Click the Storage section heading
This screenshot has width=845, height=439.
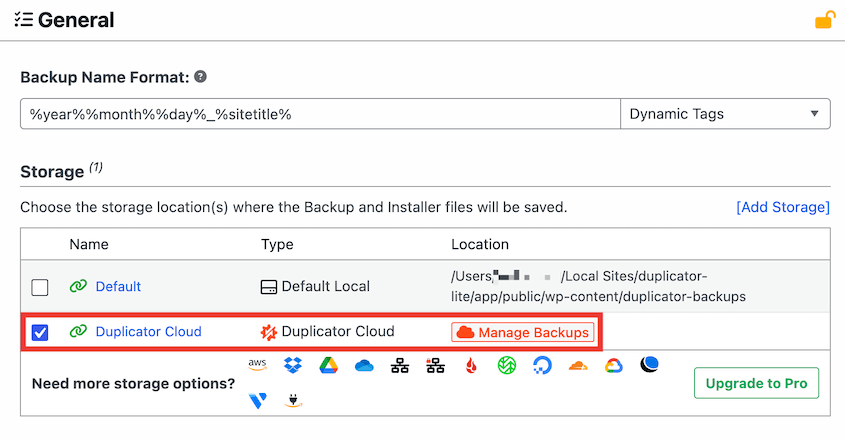coord(52,172)
